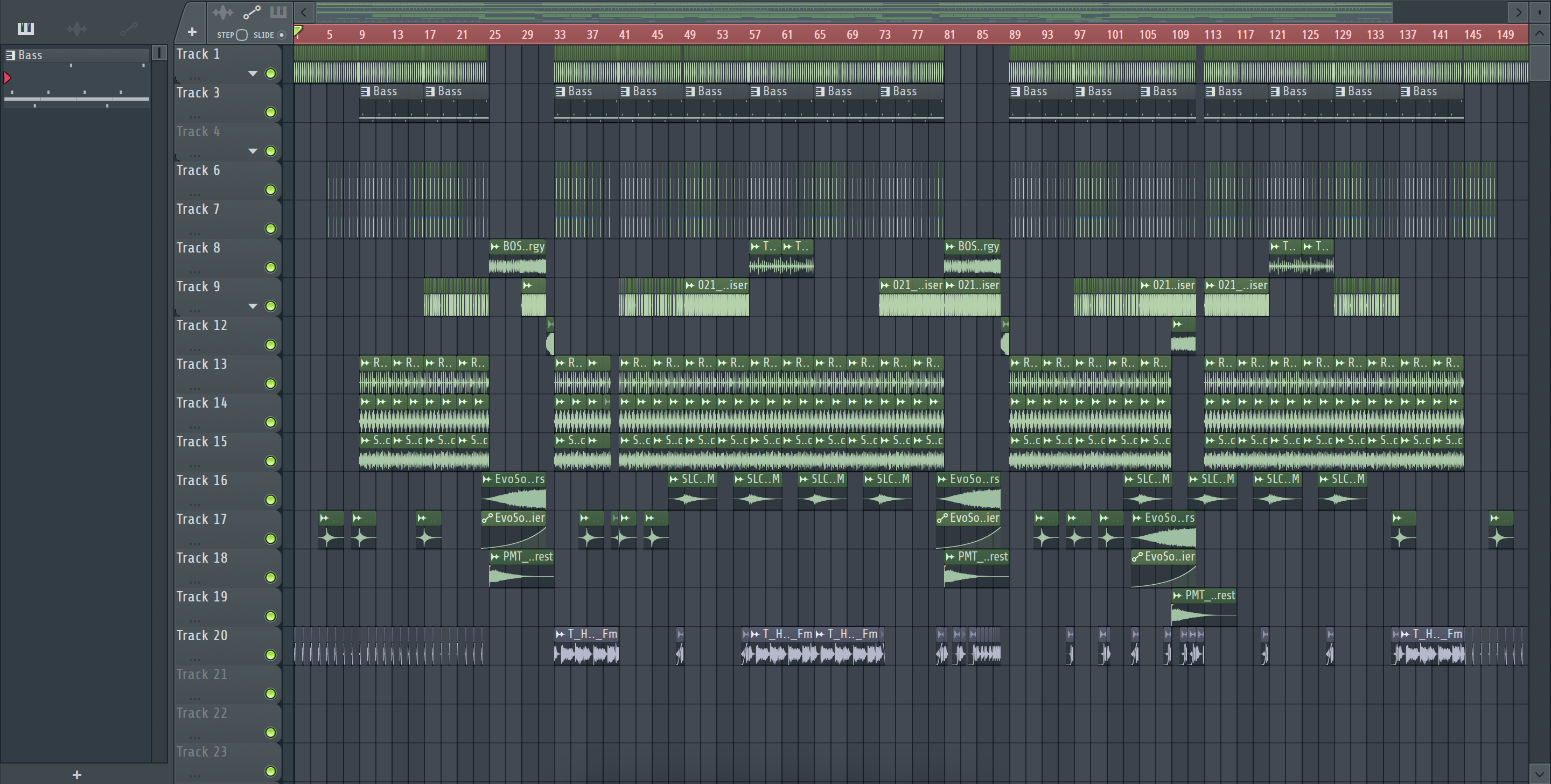Select the first small impact clip on Track 17
Screen dimensions: 1551x784
[x=331, y=530]
